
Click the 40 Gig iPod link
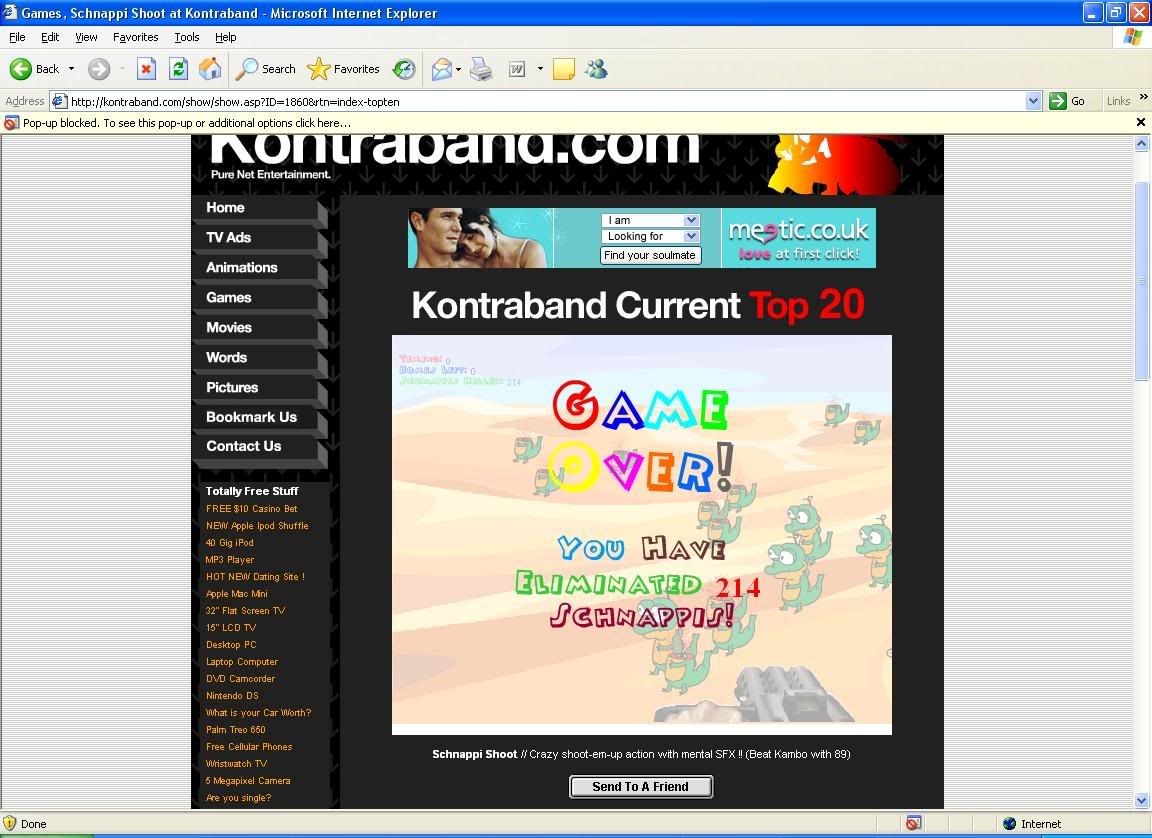click(229, 542)
